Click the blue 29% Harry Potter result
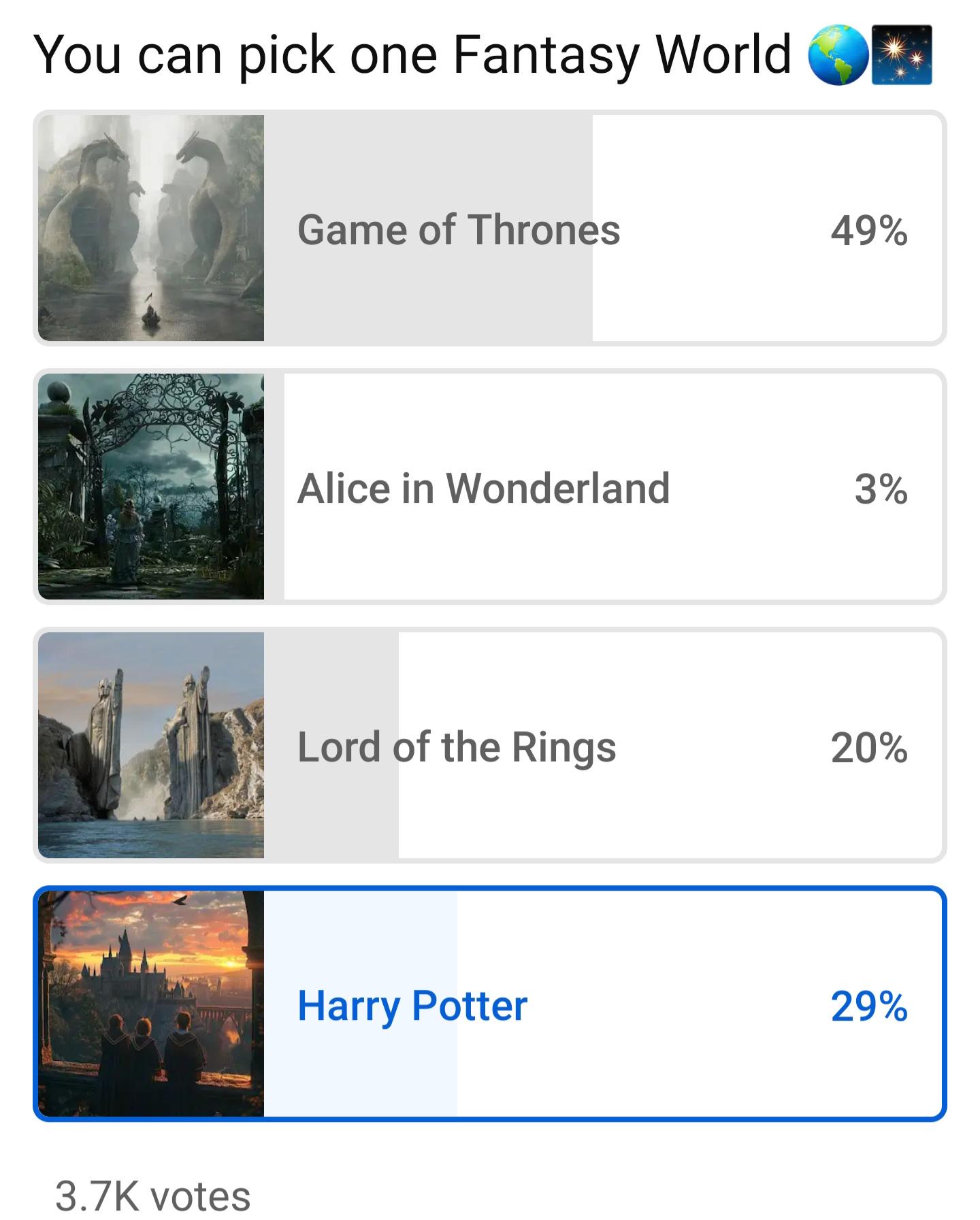The width and height of the screenshot is (980, 1220). click(x=869, y=1006)
